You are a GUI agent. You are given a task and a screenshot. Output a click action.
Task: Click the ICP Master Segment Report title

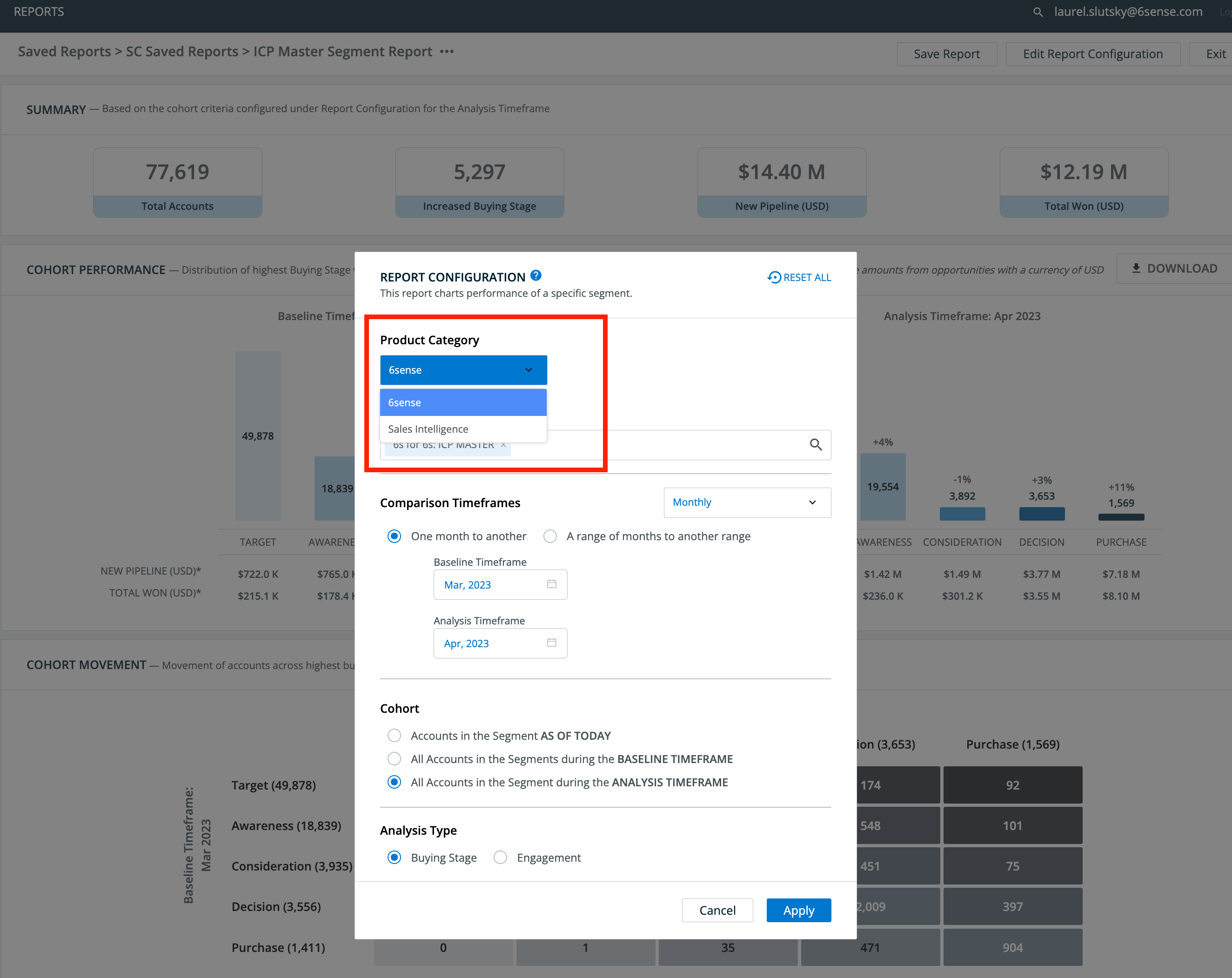click(x=342, y=52)
